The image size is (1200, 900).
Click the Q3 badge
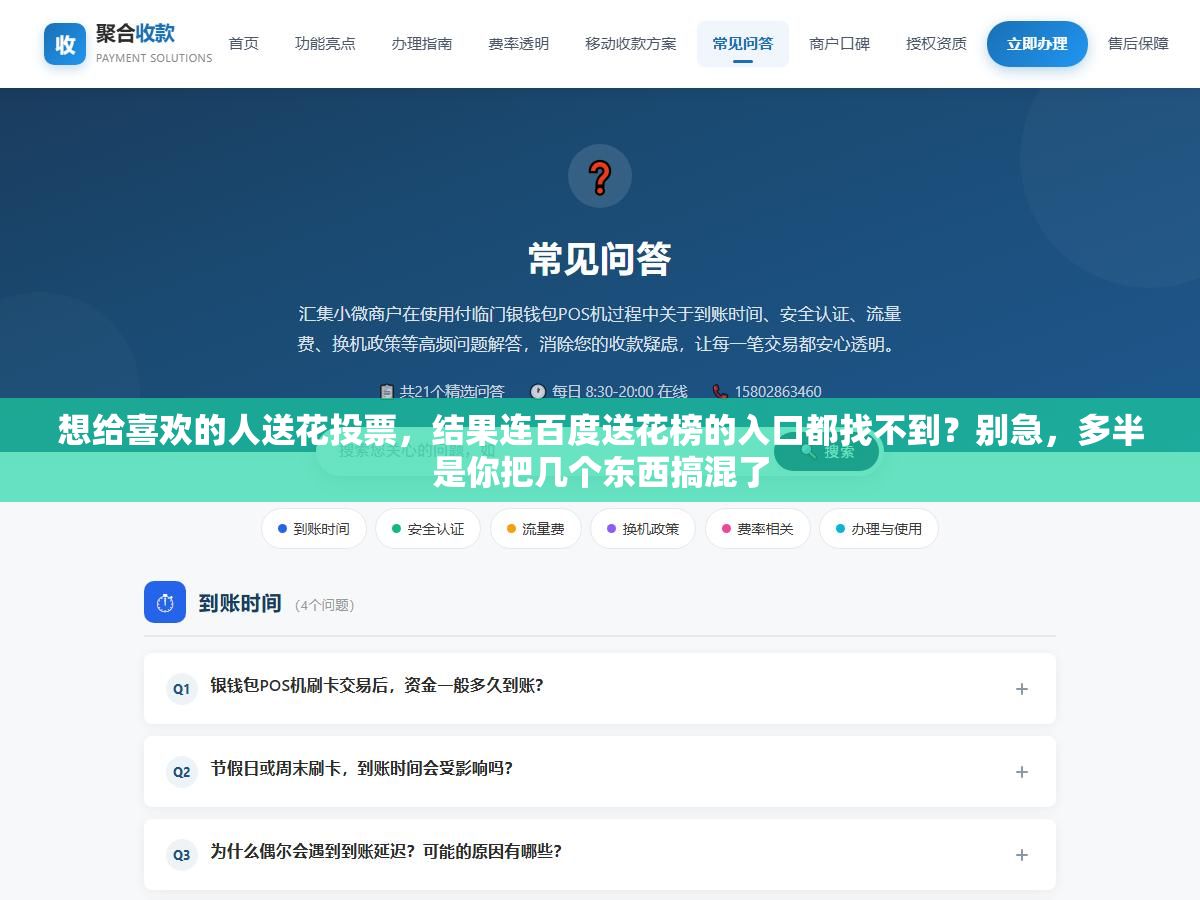(182, 855)
